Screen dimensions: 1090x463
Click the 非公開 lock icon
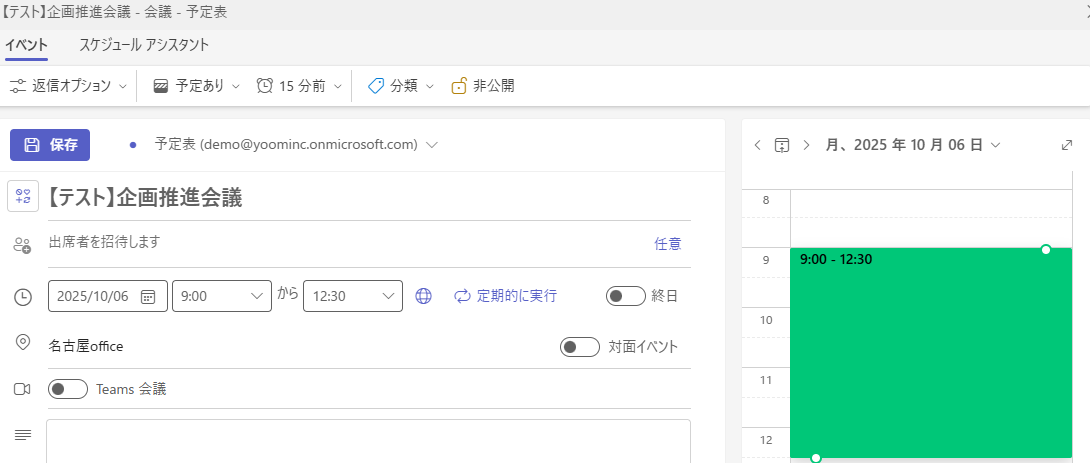[x=459, y=86]
